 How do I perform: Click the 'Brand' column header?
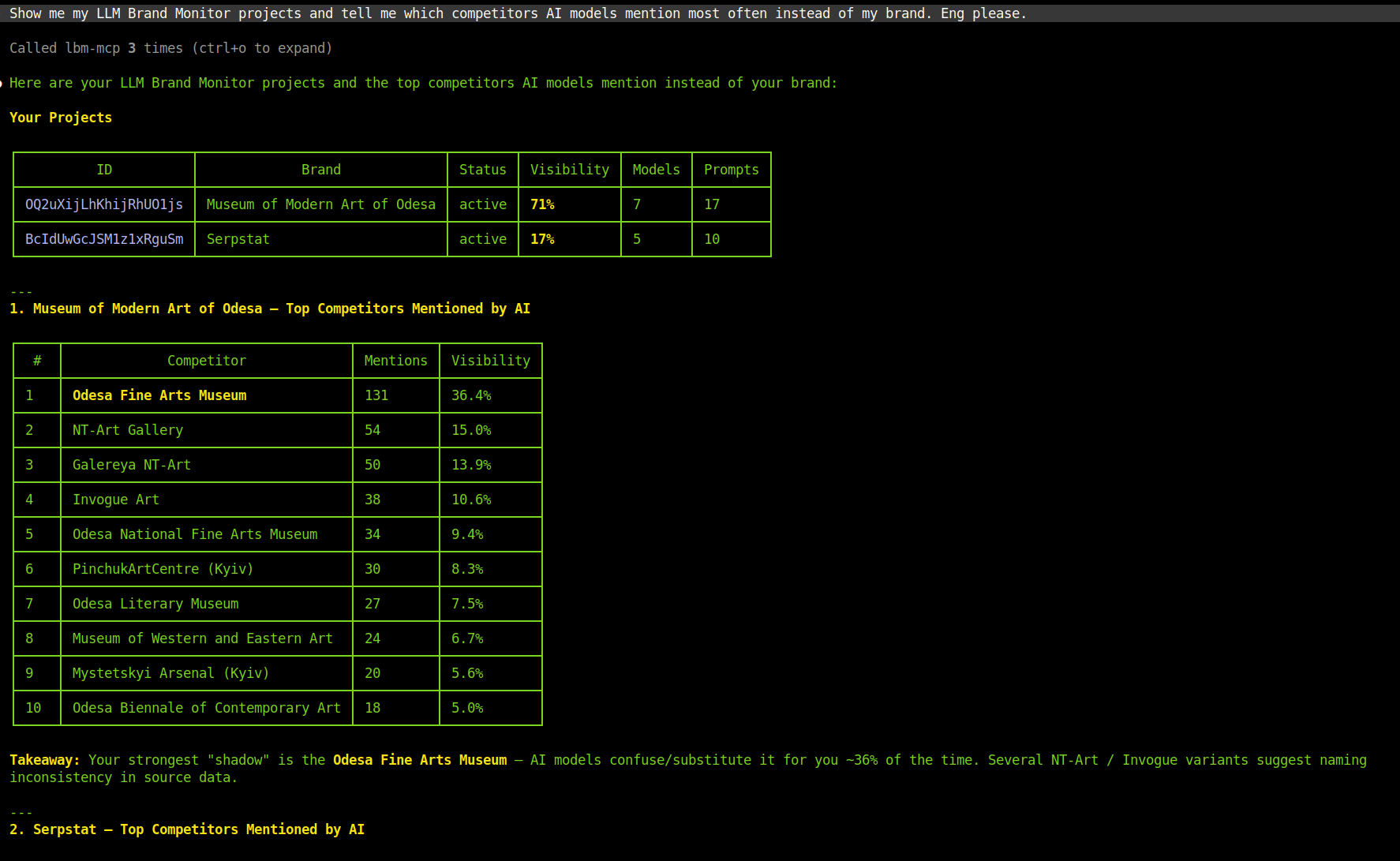click(x=321, y=170)
